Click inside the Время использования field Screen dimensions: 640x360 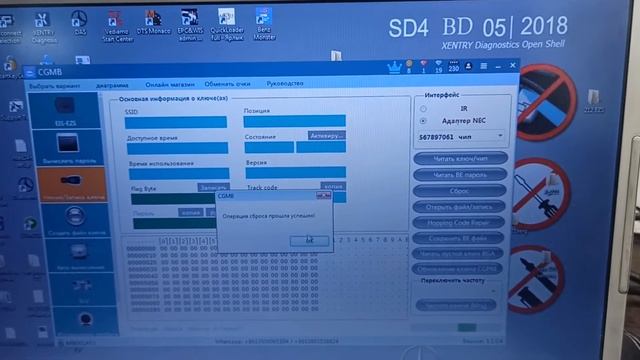pyautogui.click(x=179, y=174)
